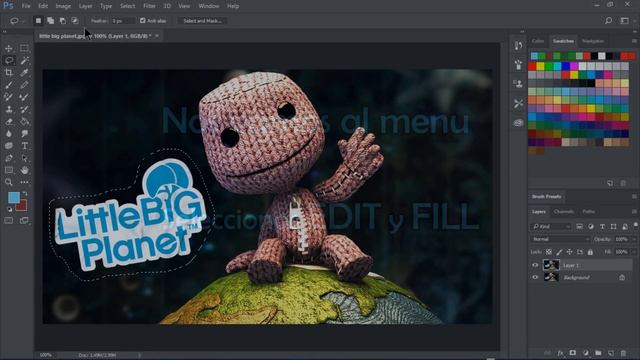Open the Edit Toolbar three-dots button

(24, 182)
